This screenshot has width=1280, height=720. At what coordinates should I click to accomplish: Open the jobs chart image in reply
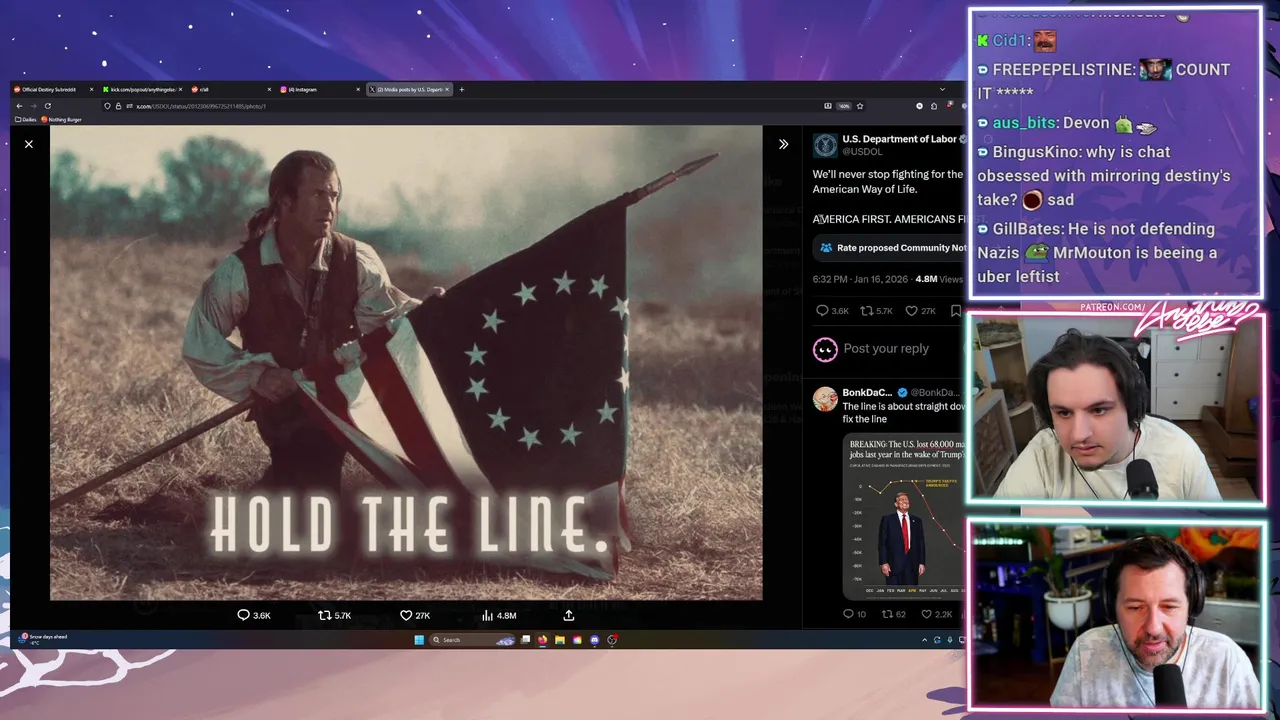[x=904, y=515]
